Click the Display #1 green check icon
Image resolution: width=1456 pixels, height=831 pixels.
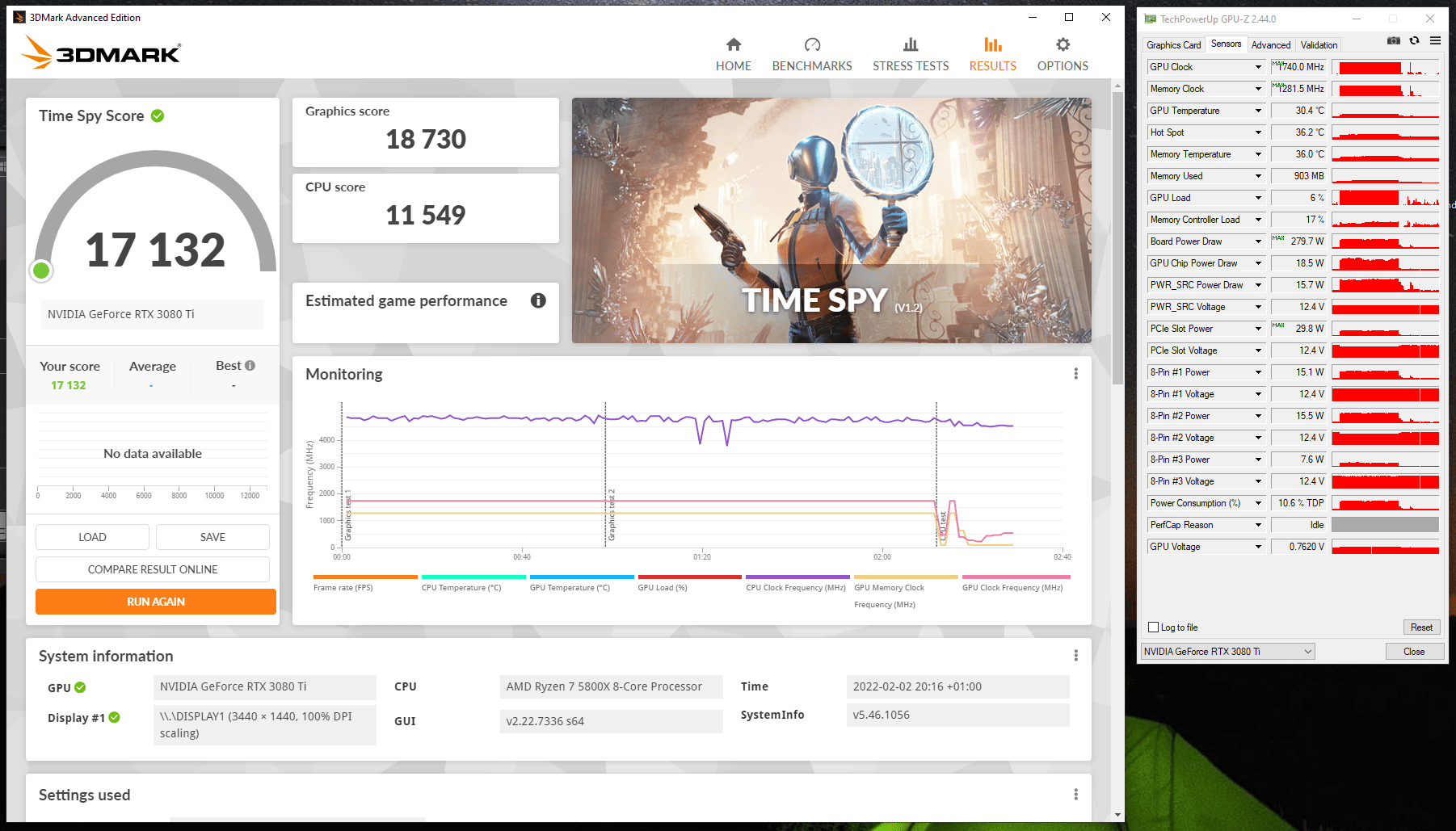pos(114,717)
